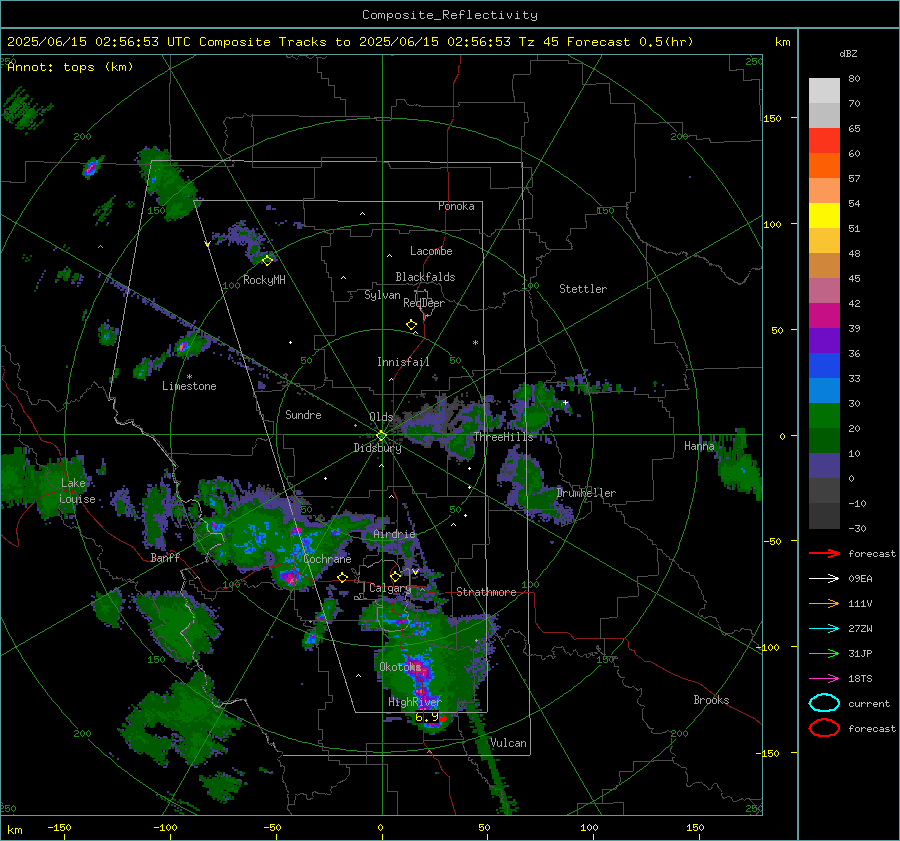Click the cyan current ellipse legend icon

point(824,703)
